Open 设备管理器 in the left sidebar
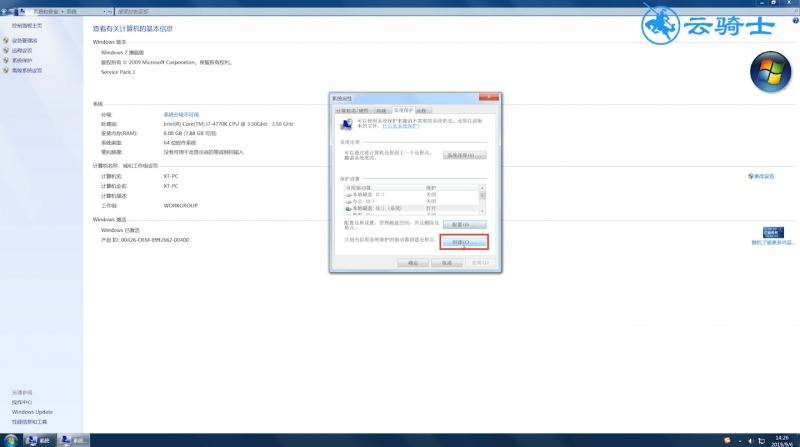The image size is (800, 447). click(x=24, y=40)
